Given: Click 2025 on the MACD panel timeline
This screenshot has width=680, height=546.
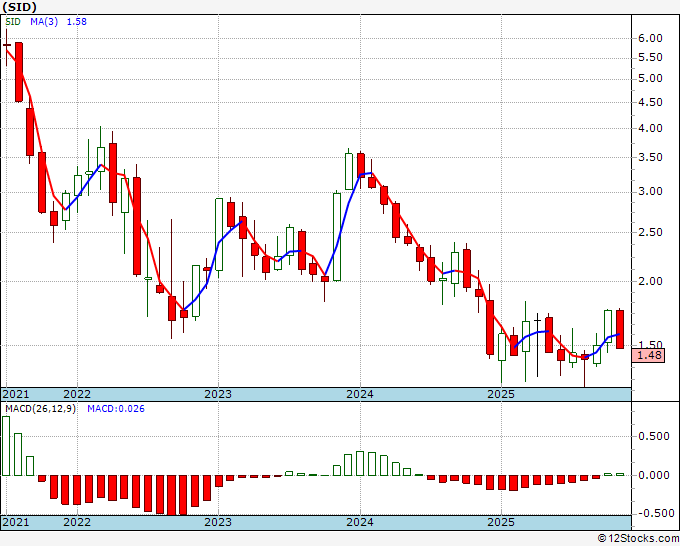Looking at the screenshot, I should [x=501, y=522].
